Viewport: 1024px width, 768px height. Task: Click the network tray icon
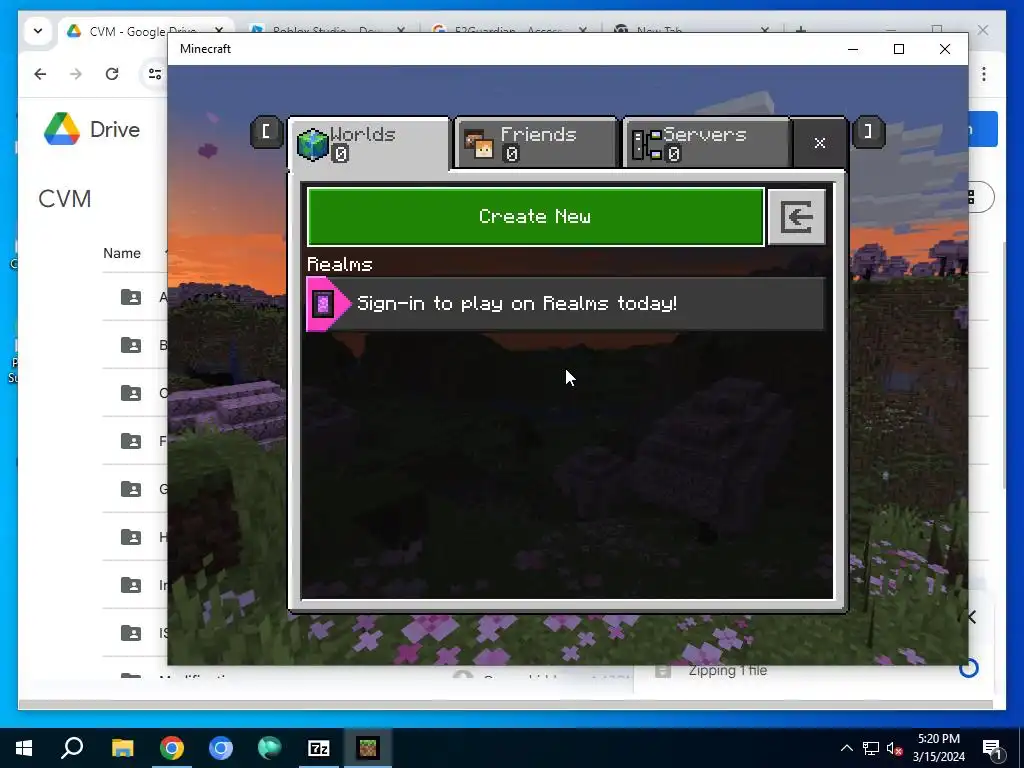[871, 748]
